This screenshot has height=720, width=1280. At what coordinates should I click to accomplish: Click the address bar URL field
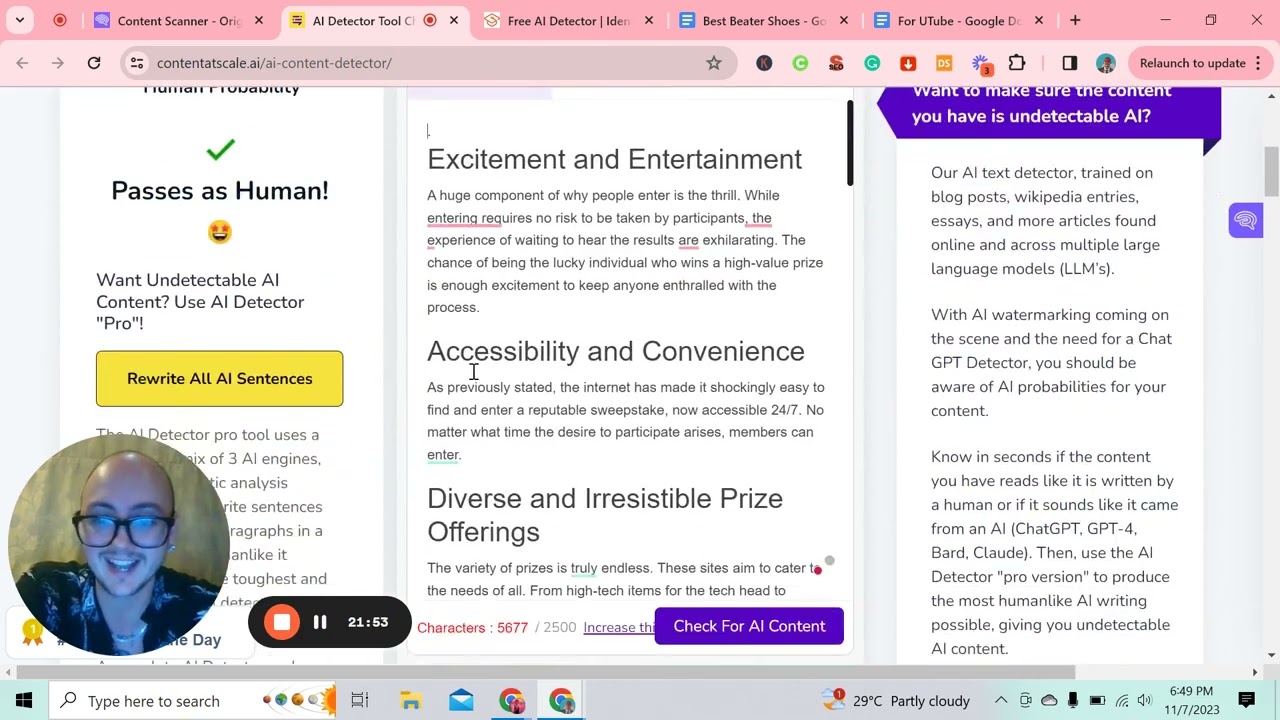click(x=430, y=63)
